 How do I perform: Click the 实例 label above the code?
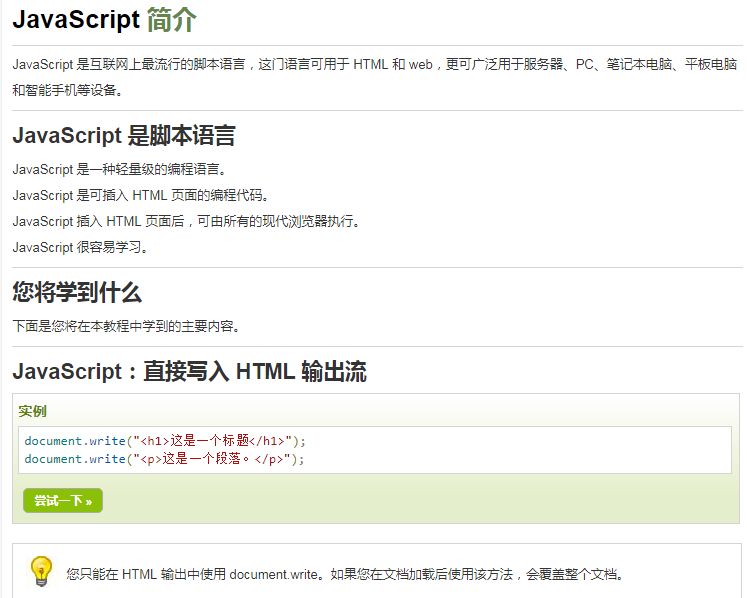(x=33, y=411)
